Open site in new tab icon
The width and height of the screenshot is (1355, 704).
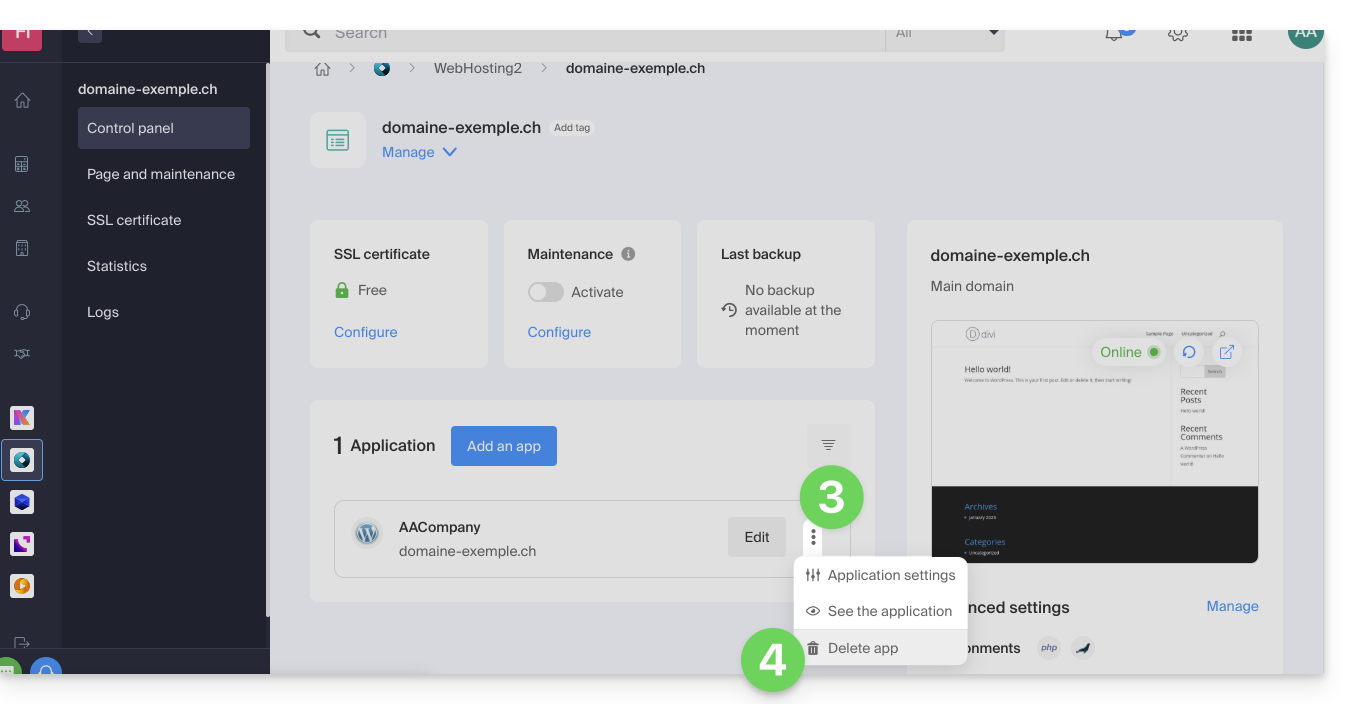(1226, 352)
